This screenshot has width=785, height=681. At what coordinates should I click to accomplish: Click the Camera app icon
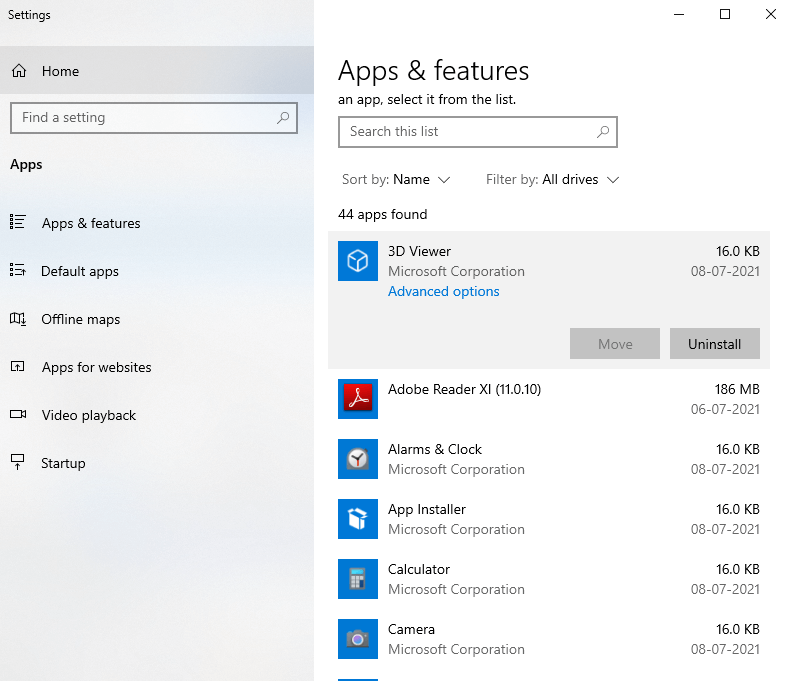358,639
